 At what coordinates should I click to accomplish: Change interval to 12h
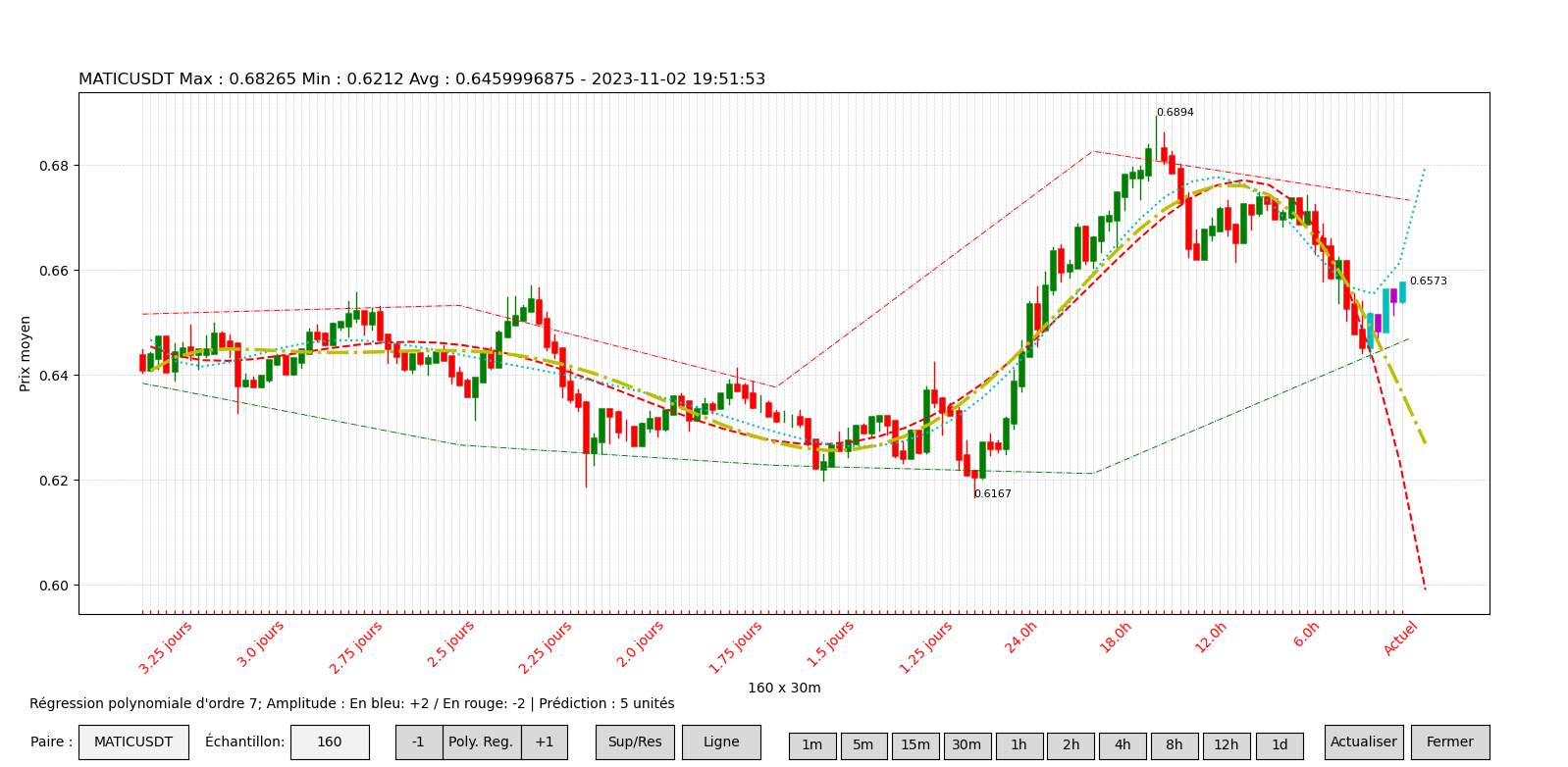point(1227,745)
